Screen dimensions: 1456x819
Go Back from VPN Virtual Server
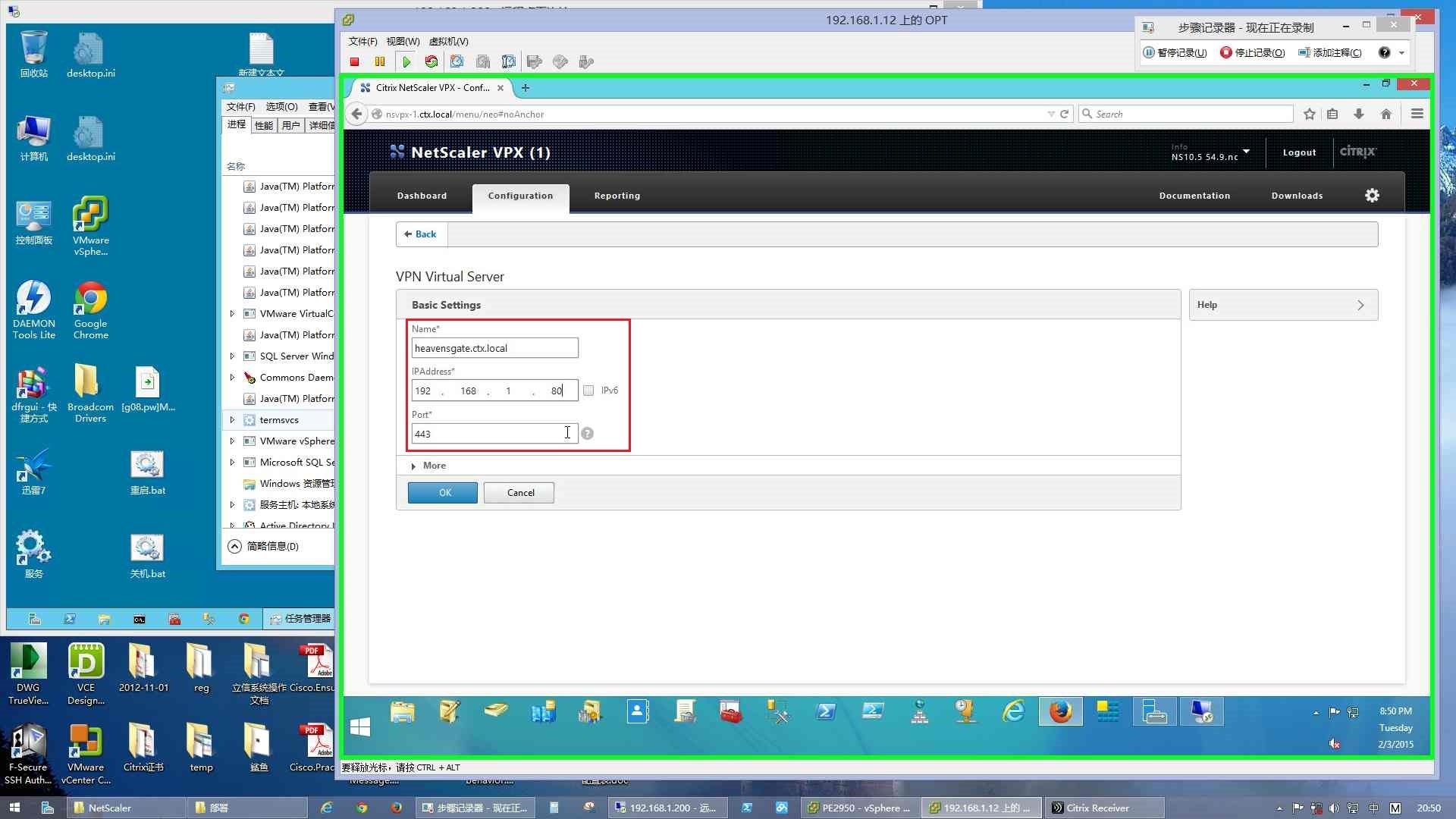point(421,234)
